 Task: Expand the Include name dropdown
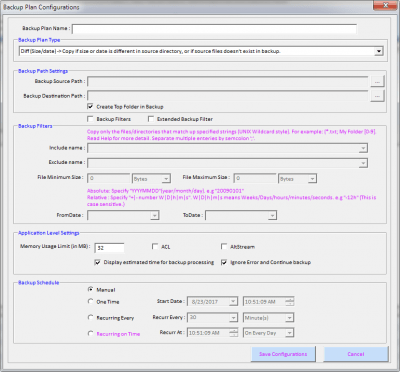[x=363, y=148]
